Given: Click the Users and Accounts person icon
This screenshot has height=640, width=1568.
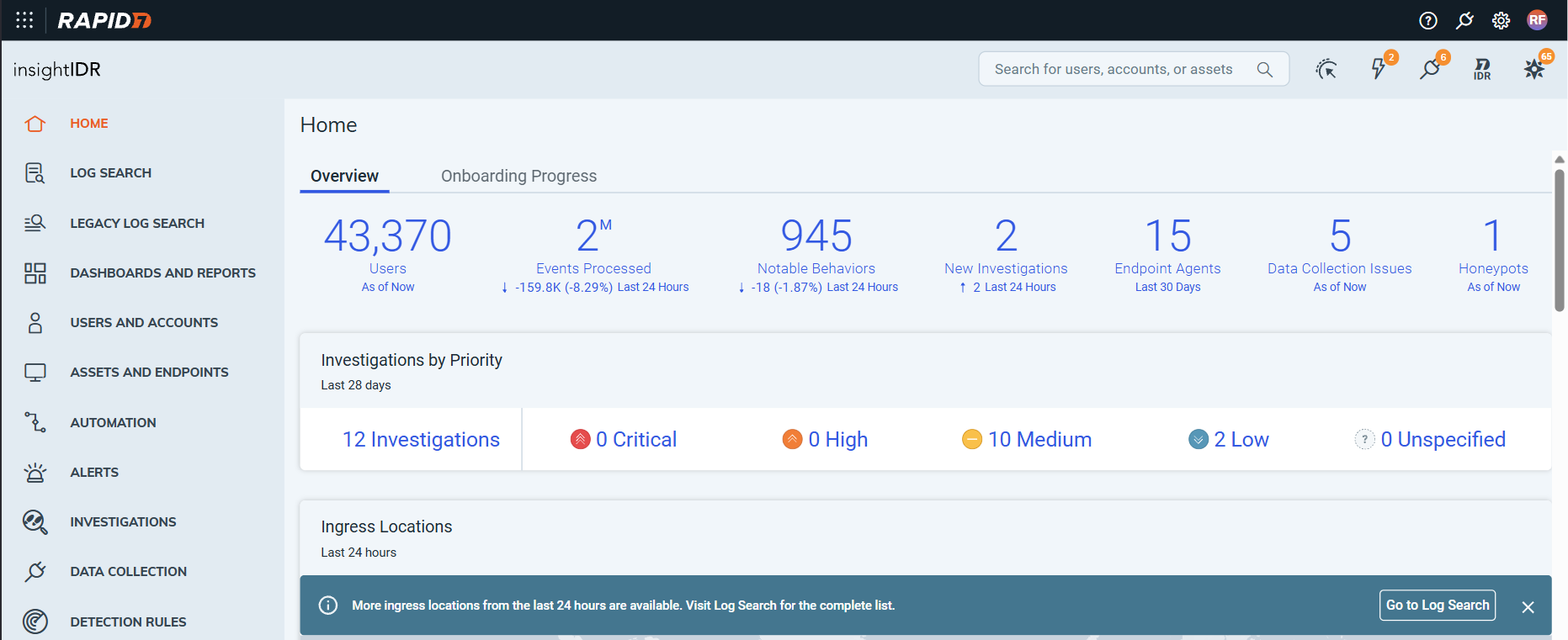Looking at the screenshot, I should pyautogui.click(x=35, y=323).
